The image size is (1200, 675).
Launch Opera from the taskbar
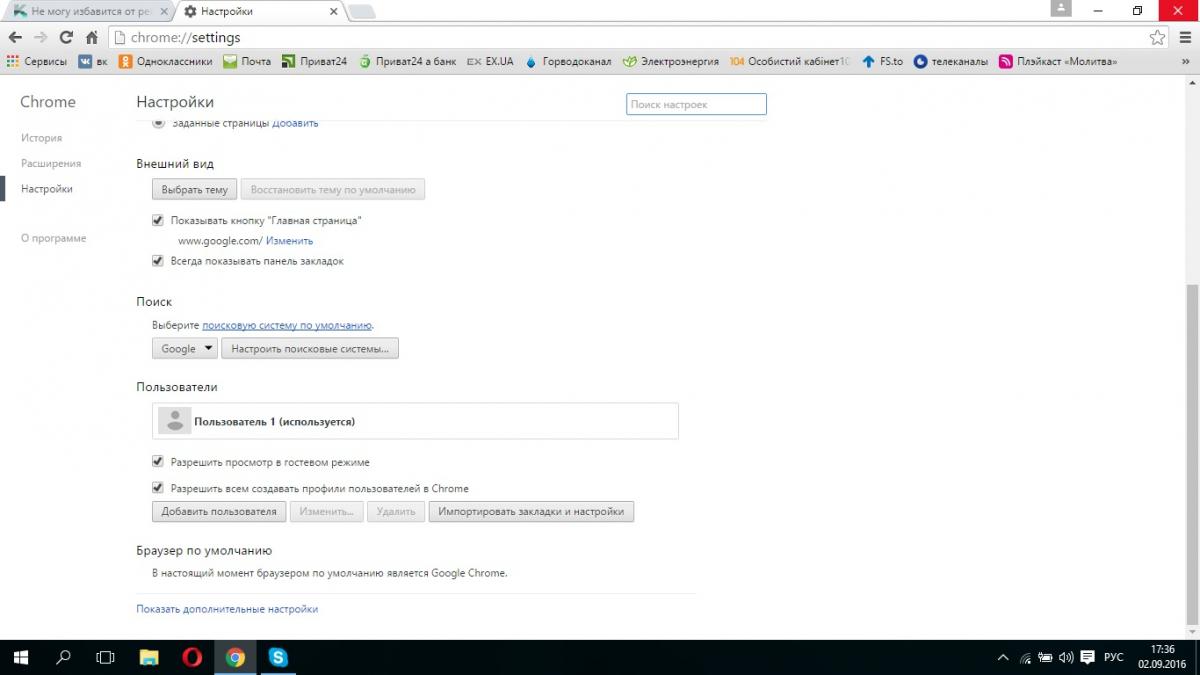[x=192, y=657]
